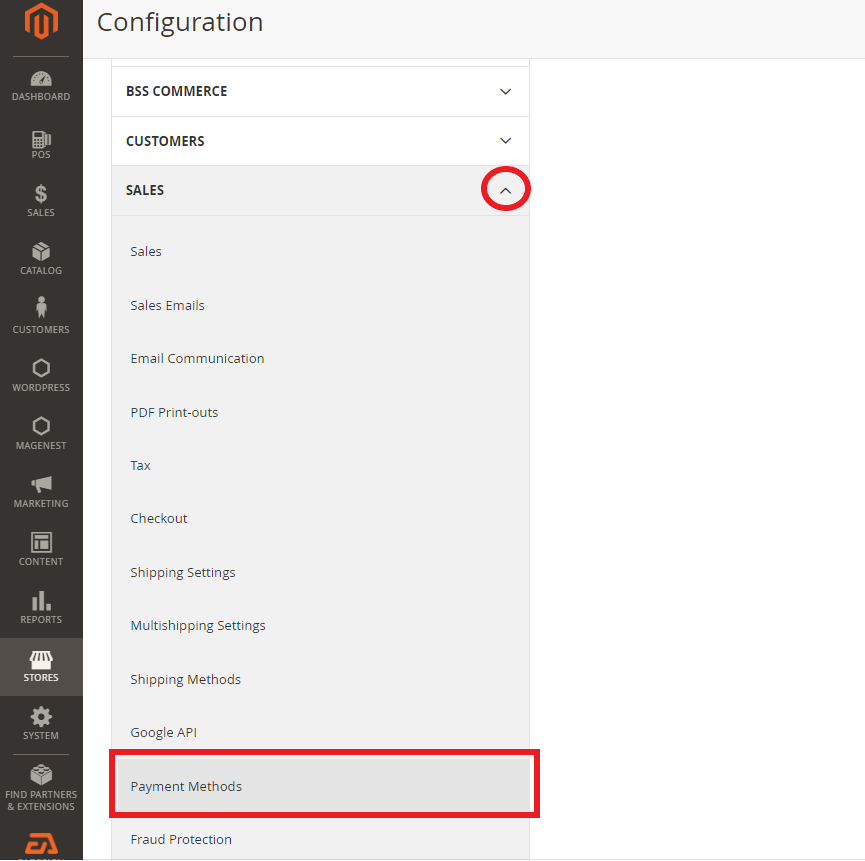865x861 pixels.
Task: Open the Customers person icon in sidebar
Action: (x=41, y=307)
